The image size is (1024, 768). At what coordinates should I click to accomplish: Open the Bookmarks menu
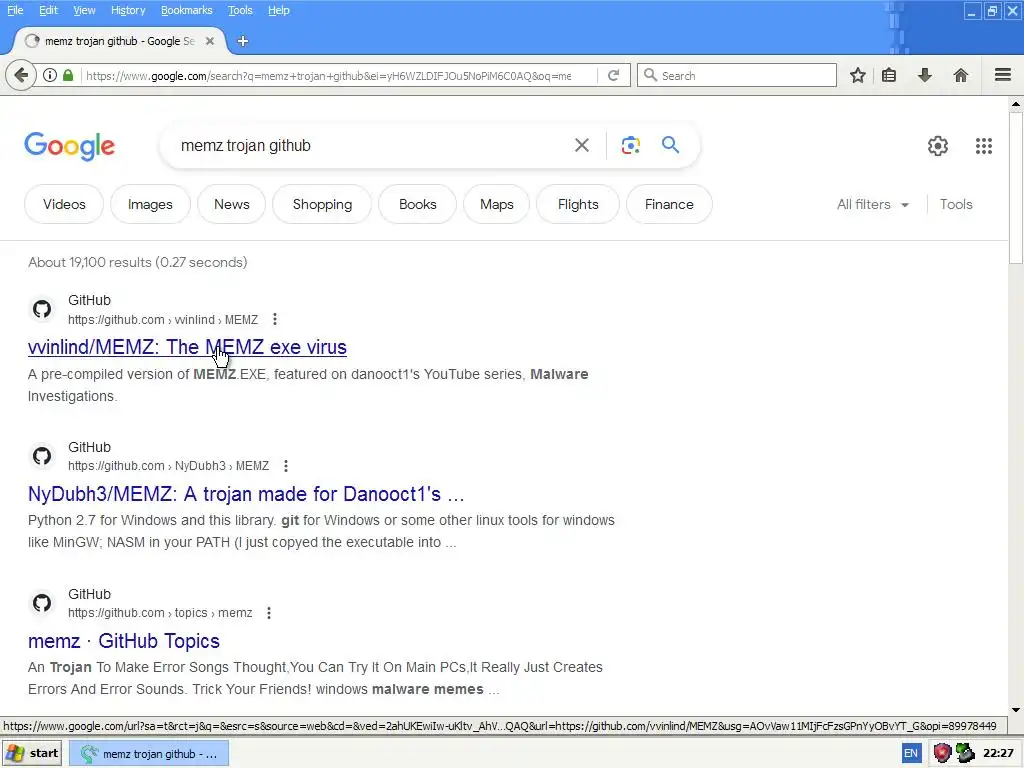point(187,10)
